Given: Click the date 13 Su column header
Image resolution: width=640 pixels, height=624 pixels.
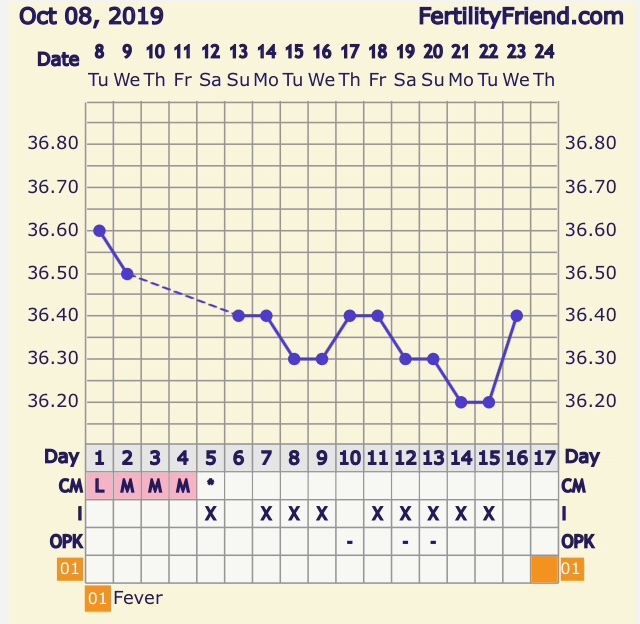Looking at the screenshot, I should (238, 65).
